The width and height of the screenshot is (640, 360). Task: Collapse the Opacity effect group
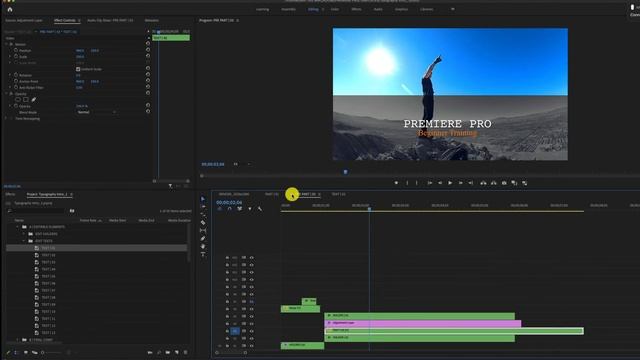pyautogui.click(x=6, y=93)
